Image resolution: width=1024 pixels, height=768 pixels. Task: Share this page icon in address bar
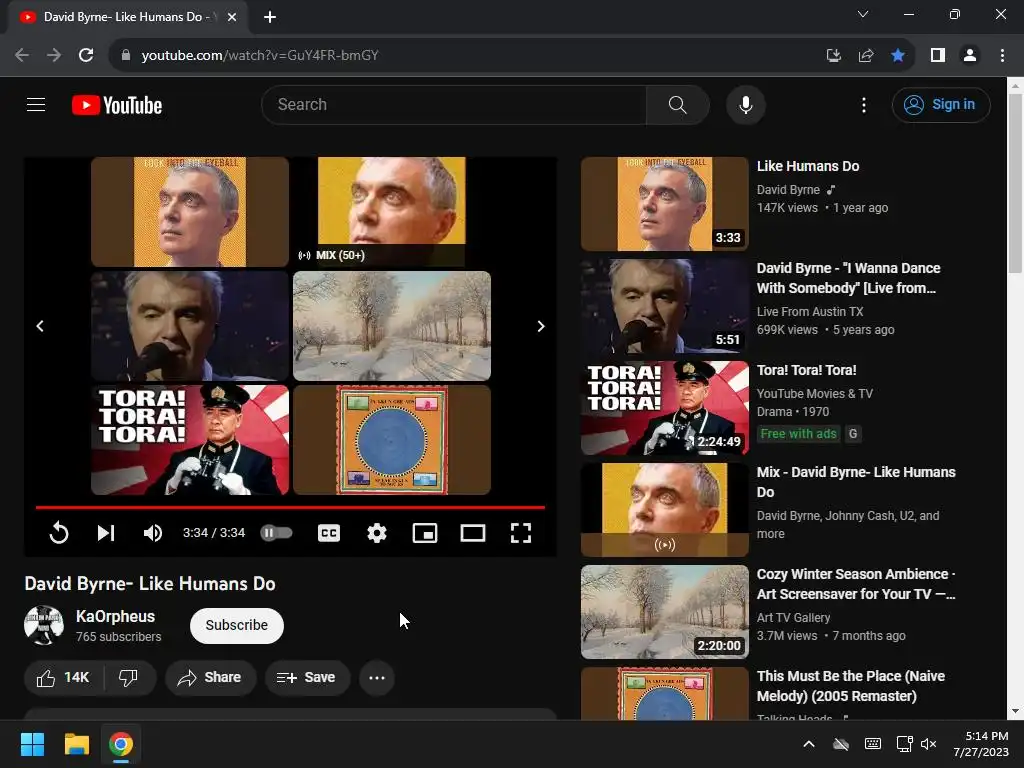pyautogui.click(x=866, y=56)
